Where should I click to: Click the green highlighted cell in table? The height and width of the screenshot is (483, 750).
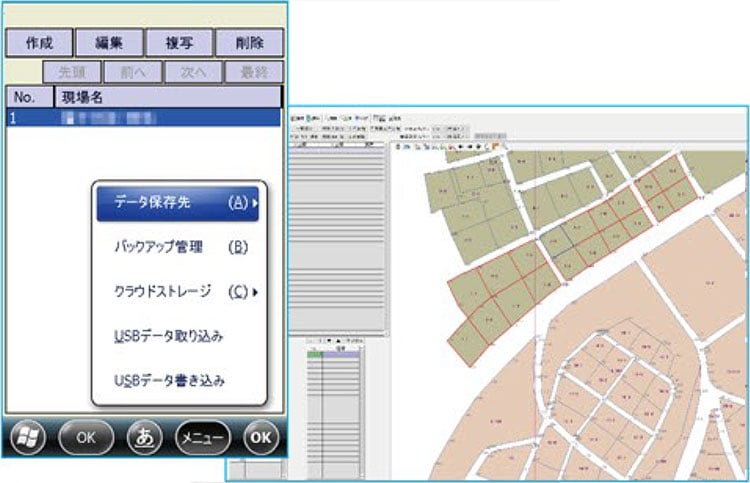pos(314,354)
